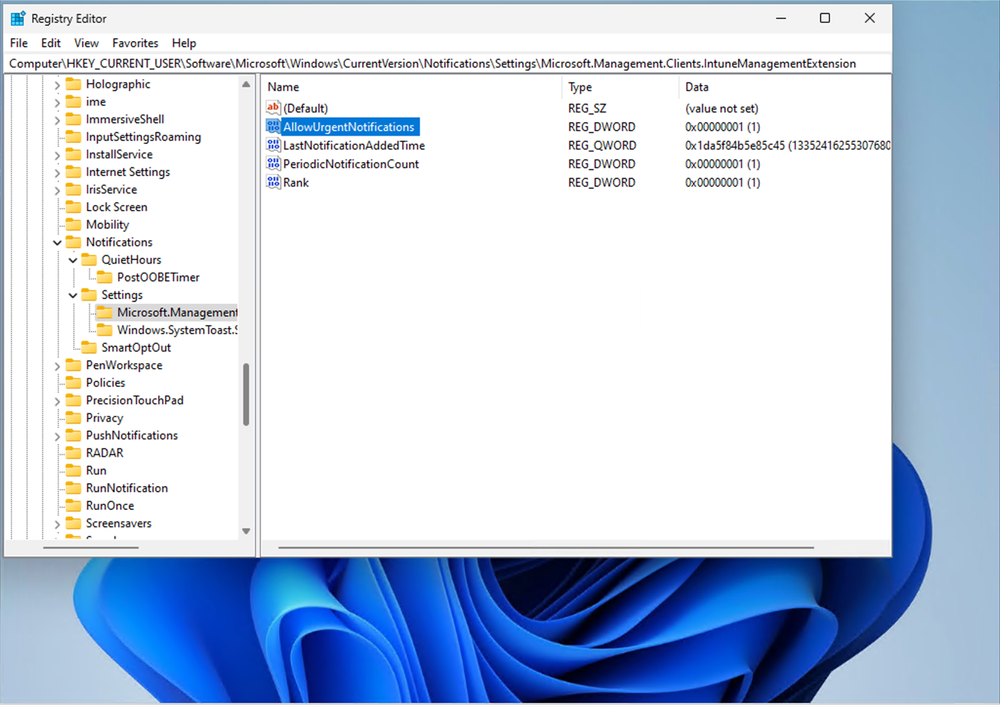Screen dimensions: 1000x707
Task: Select the Rank value name
Action: click(296, 182)
